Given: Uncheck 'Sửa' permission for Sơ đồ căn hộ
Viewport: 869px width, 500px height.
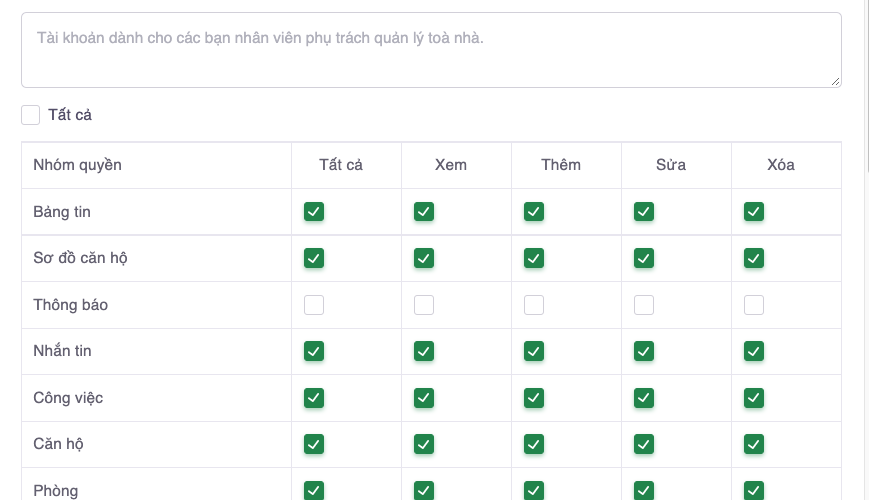Looking at the screenshot, I should coord(644,258).
